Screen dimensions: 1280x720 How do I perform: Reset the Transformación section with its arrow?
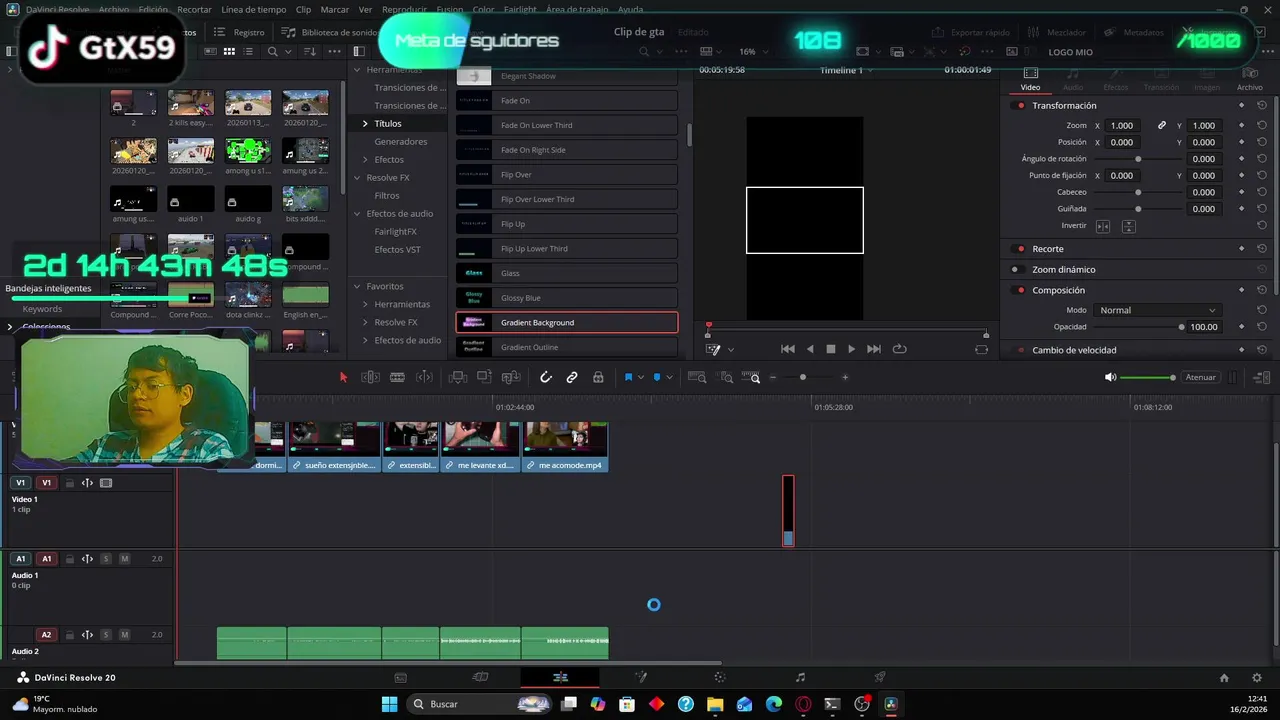(x=1262, y=105)
